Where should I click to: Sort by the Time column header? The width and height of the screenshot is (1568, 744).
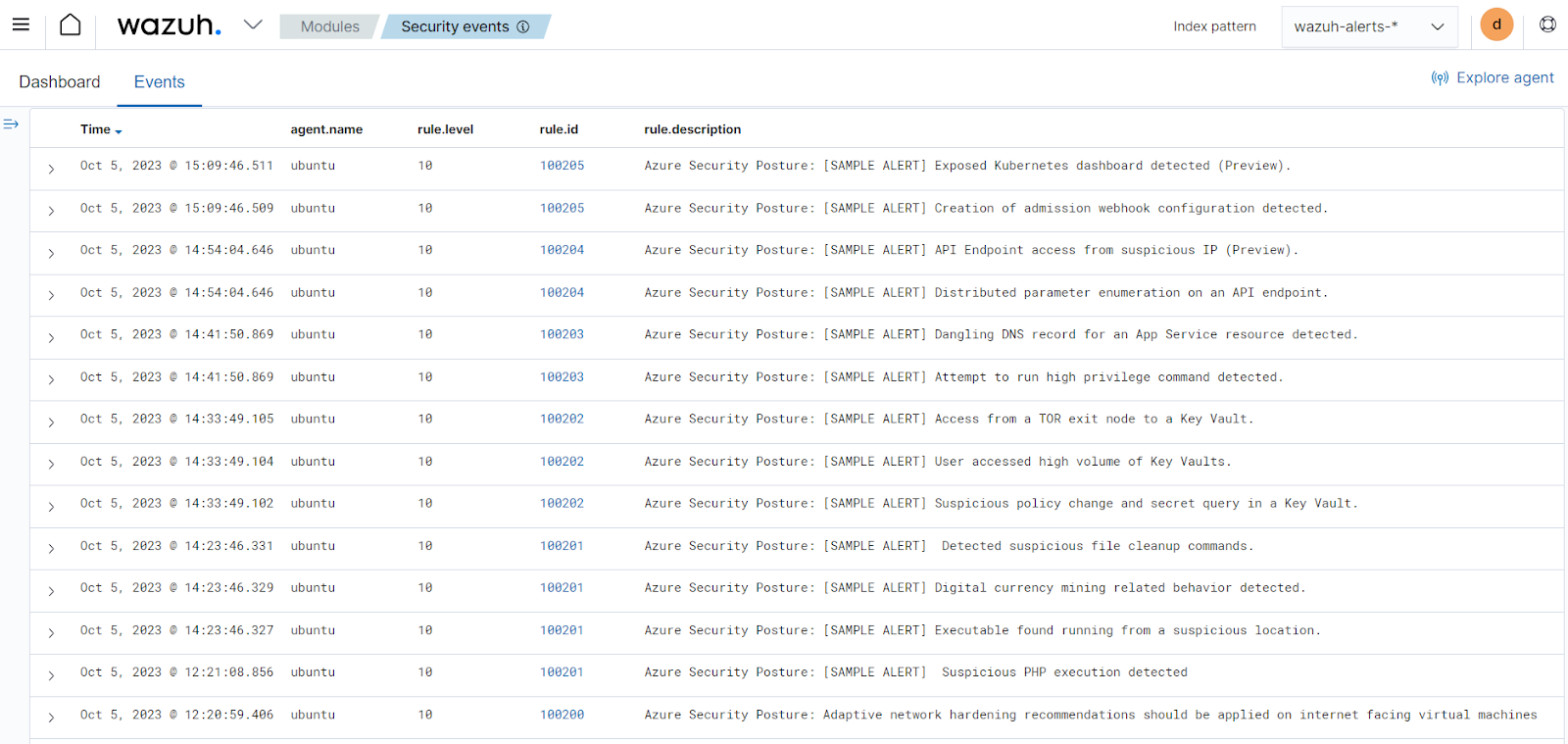[x=95, y=129]
